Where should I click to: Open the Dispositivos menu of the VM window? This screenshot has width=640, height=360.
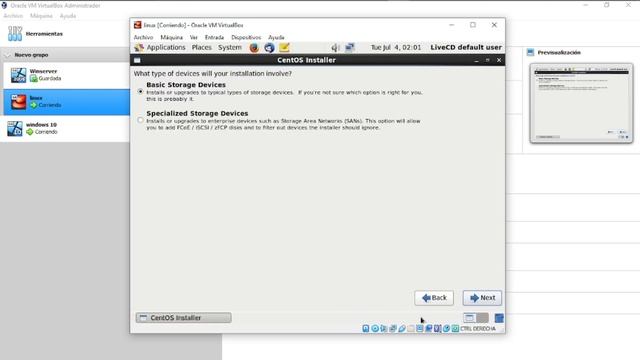(246, 37)
